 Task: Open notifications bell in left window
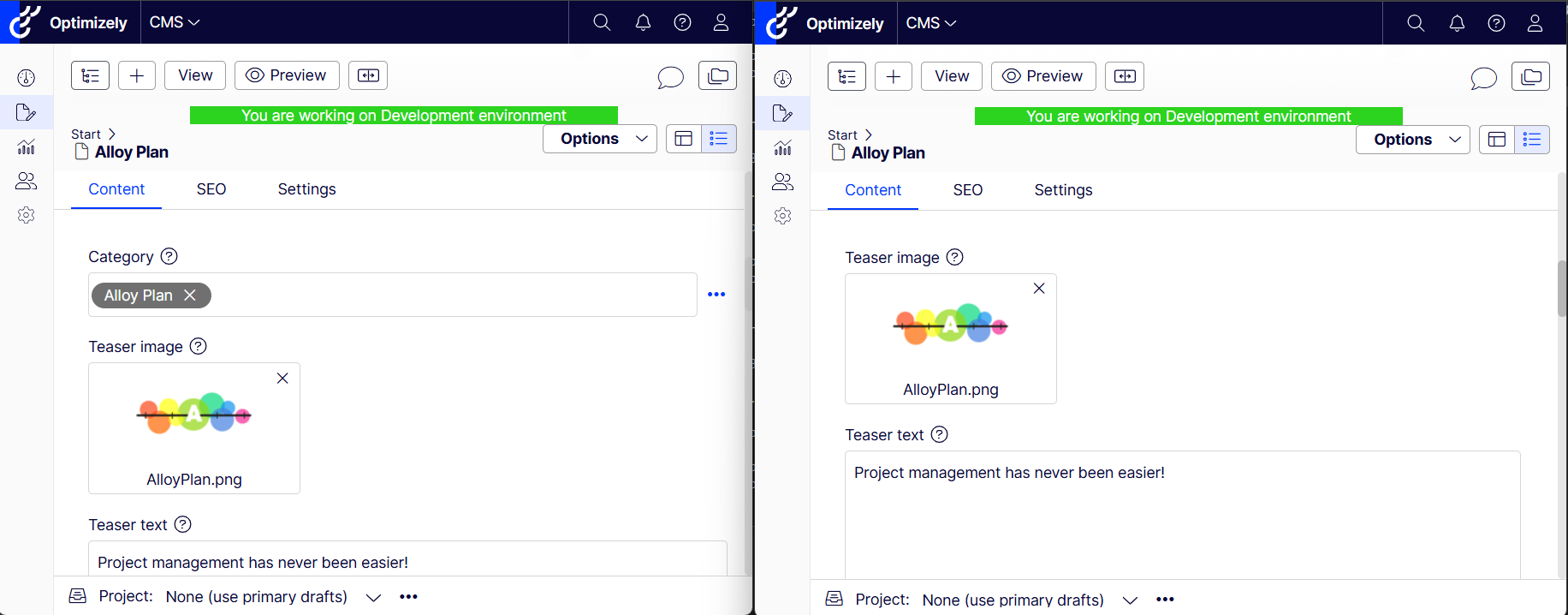(x=643, y=22)
